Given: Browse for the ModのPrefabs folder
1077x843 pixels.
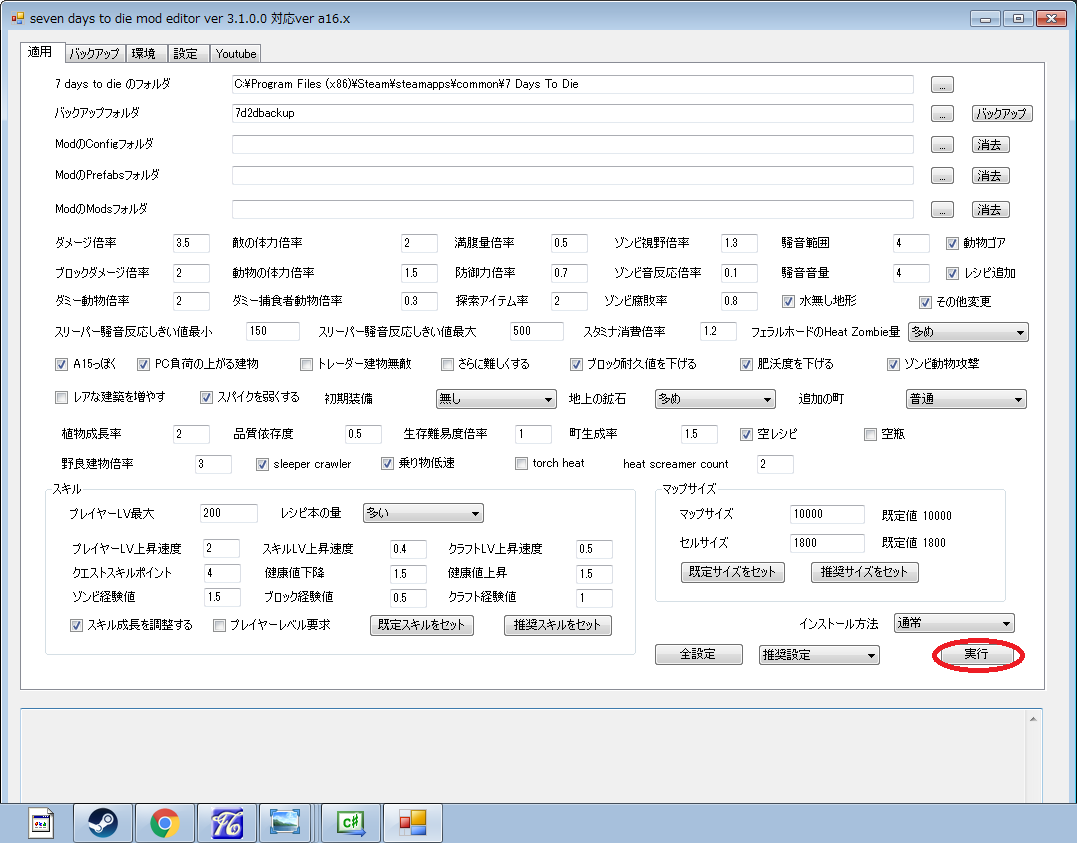Looking at the screenshot, I should 942,176.
